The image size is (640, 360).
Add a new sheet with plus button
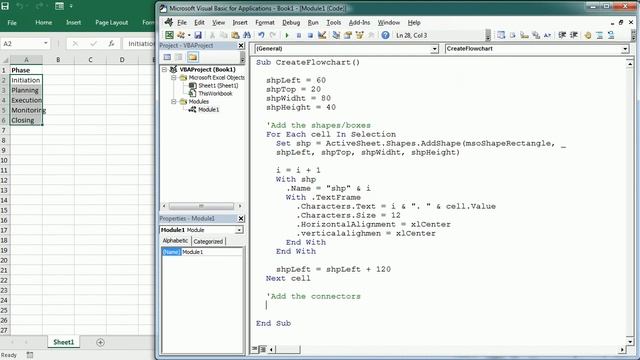point(100,342)
